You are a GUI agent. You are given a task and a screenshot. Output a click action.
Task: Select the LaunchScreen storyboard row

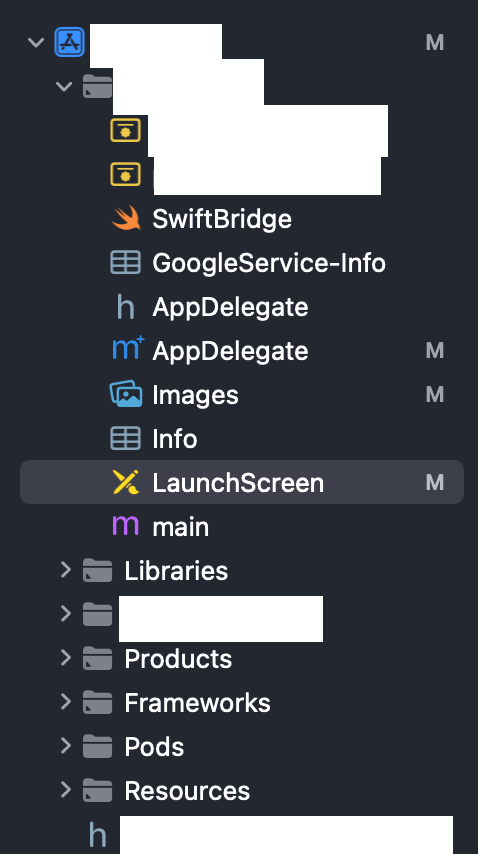click(x=242, y=482)
